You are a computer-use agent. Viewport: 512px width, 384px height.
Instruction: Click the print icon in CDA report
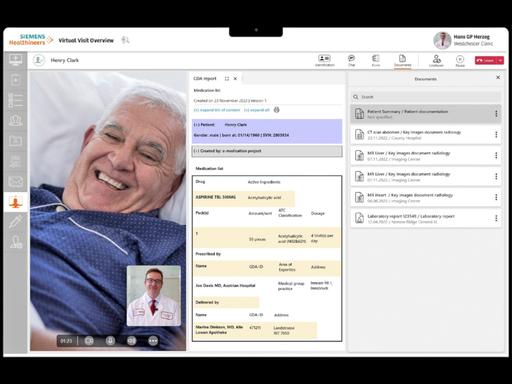(x=277, y=110)
